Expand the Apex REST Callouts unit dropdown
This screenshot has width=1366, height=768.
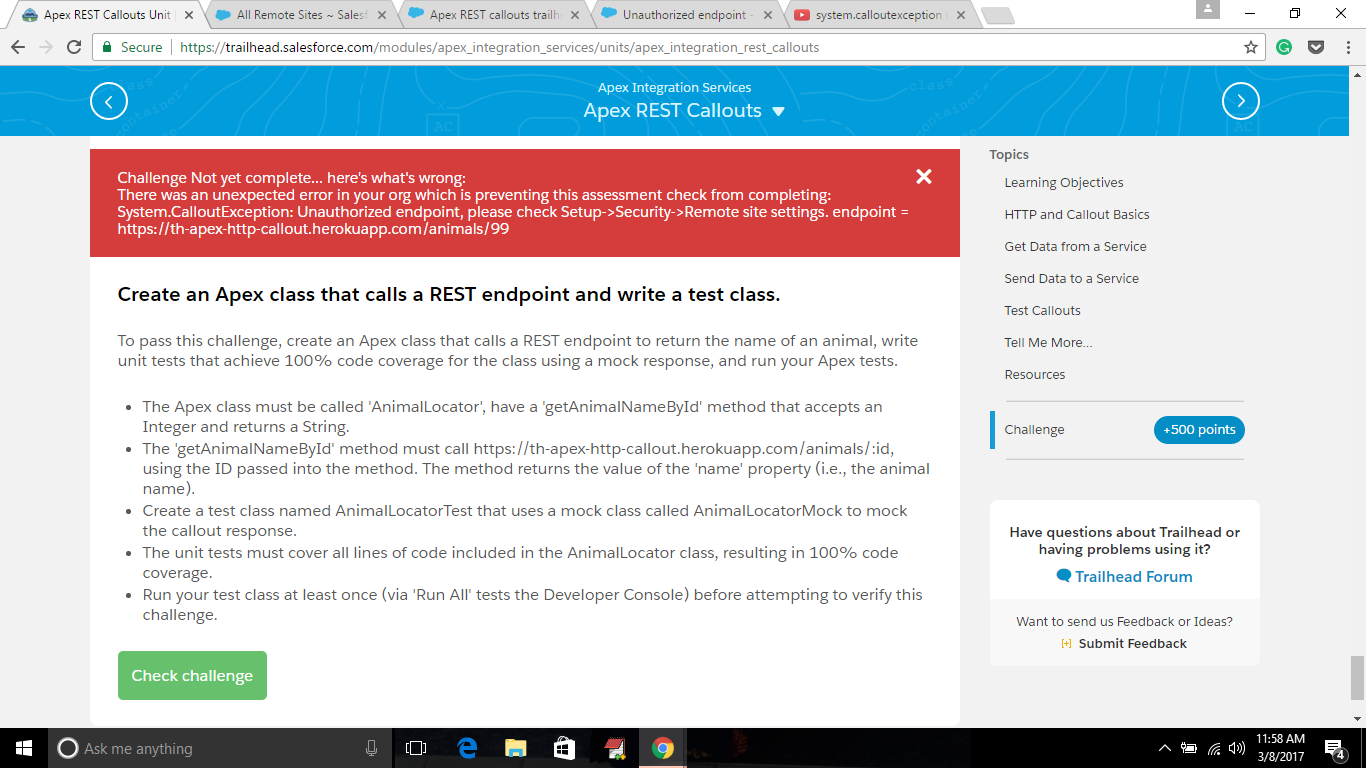[x=779, y=111]
